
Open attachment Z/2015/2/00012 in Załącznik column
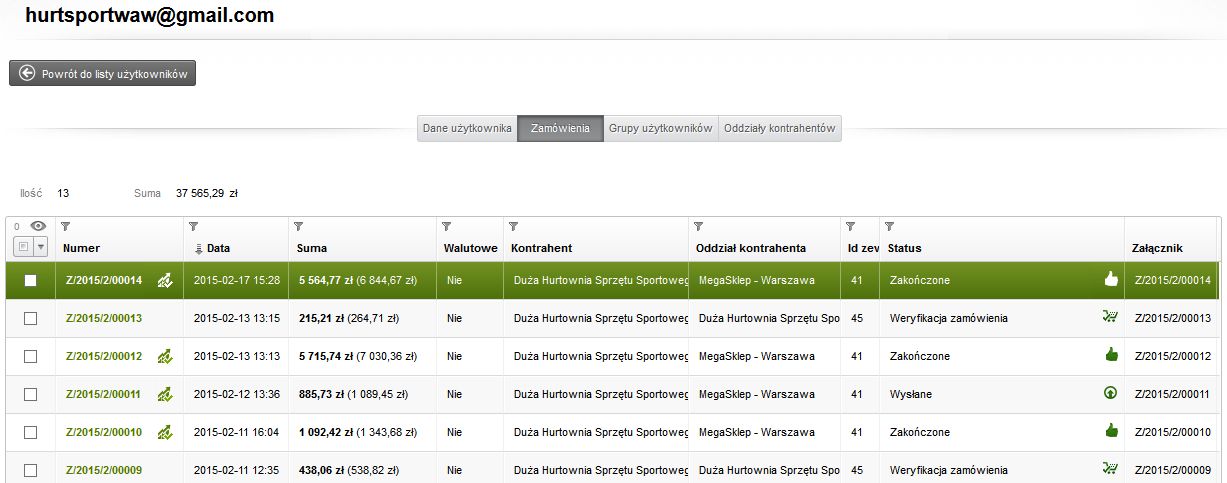coord(1171,356)
